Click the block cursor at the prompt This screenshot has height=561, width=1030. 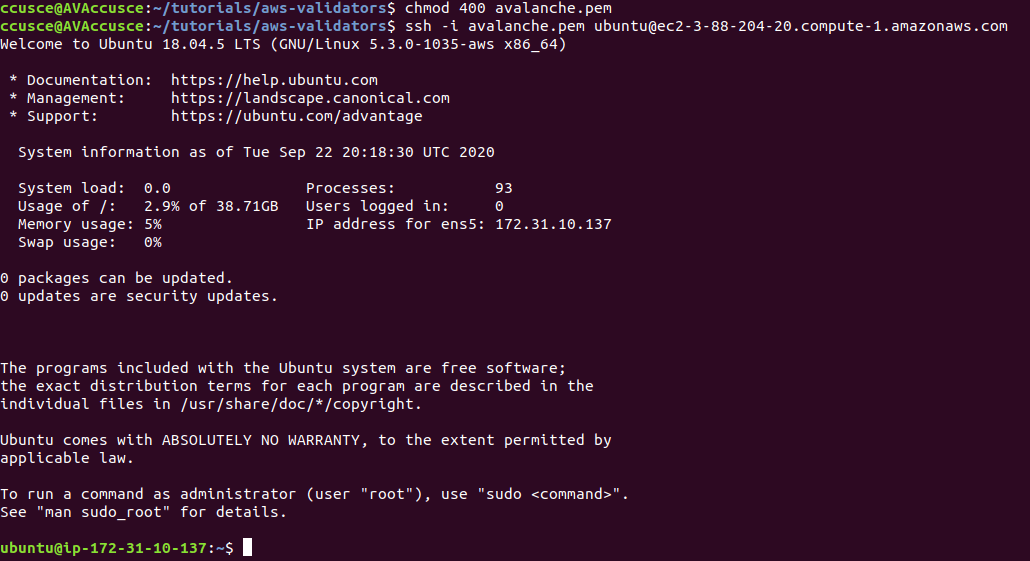click(x=247, y=548)
